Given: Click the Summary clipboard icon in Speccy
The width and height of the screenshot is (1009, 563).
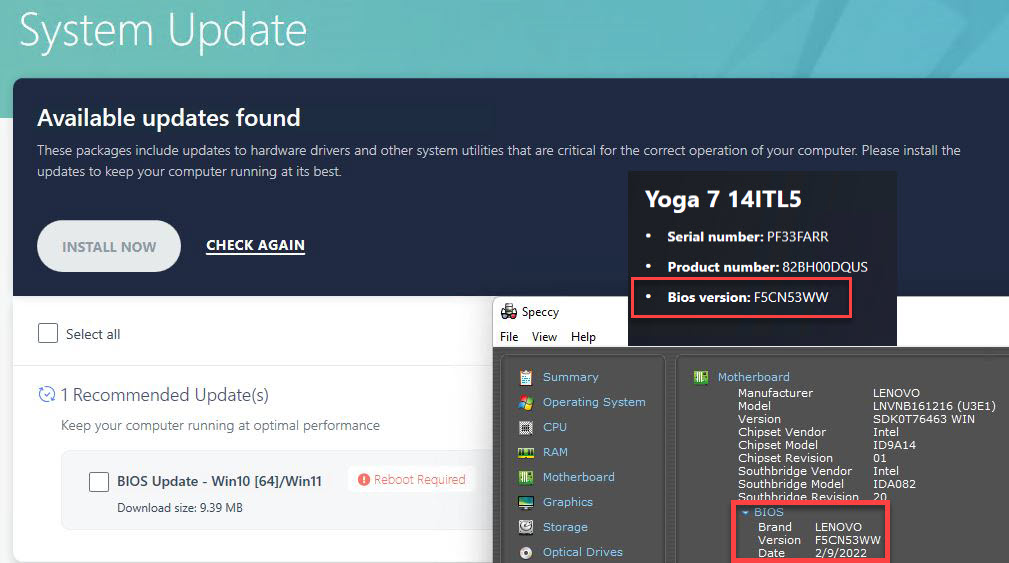Looking at the screenshot, I should coord(526,377).
